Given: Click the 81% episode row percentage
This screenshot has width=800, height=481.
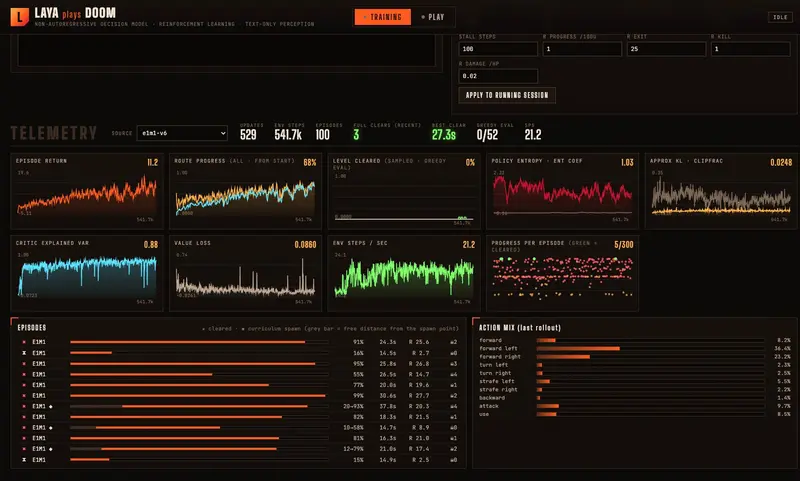Looking at the screenshot, I should pyautogui.click(x=358, y=439).
